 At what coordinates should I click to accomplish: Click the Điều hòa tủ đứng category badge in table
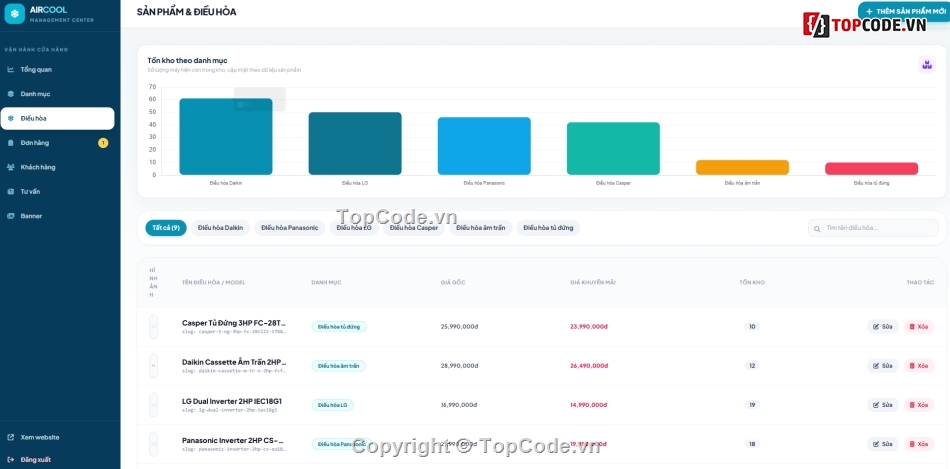coord(339,327)
